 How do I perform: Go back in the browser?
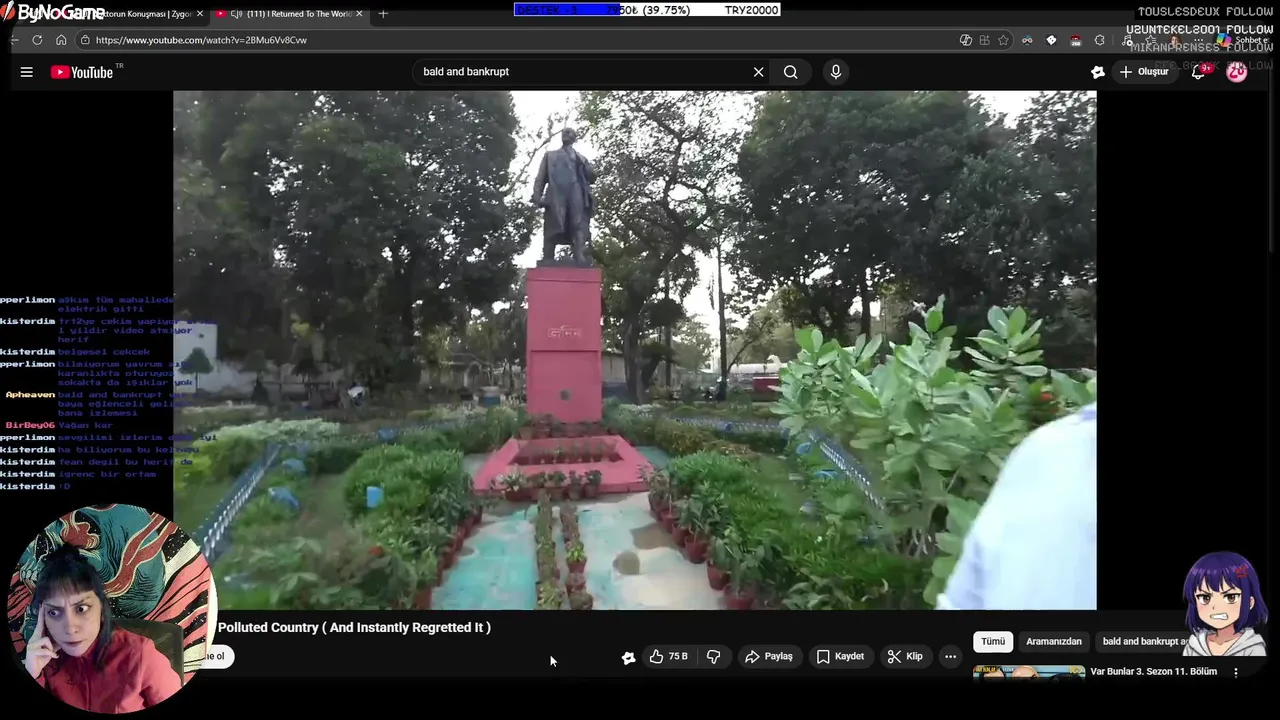14,40
